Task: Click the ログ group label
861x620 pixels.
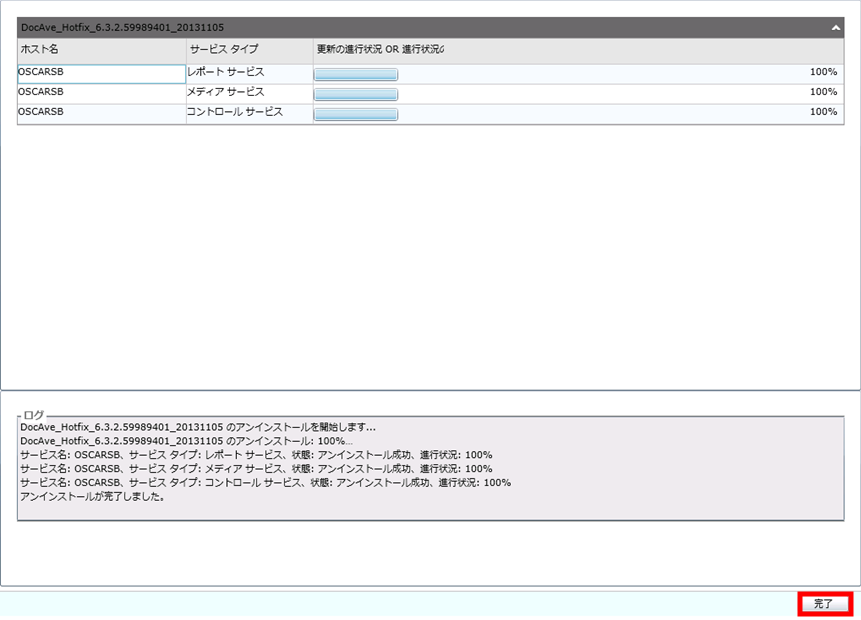Action: pos(33,415)
